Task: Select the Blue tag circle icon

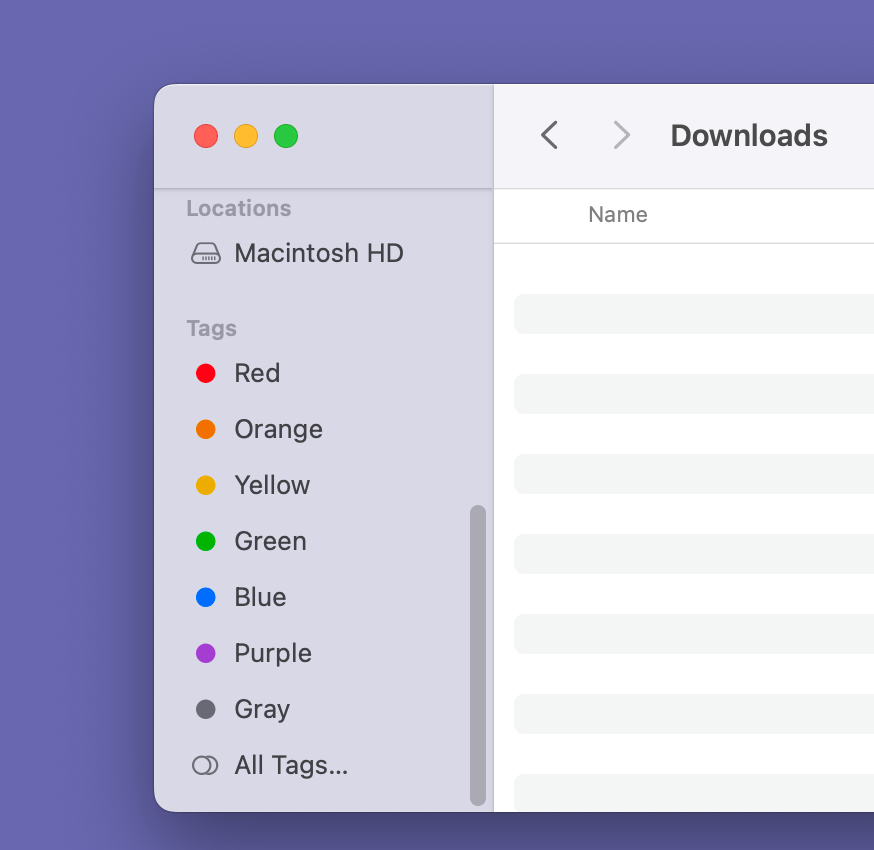Action: pyautogui.click(x=206, y=597)
